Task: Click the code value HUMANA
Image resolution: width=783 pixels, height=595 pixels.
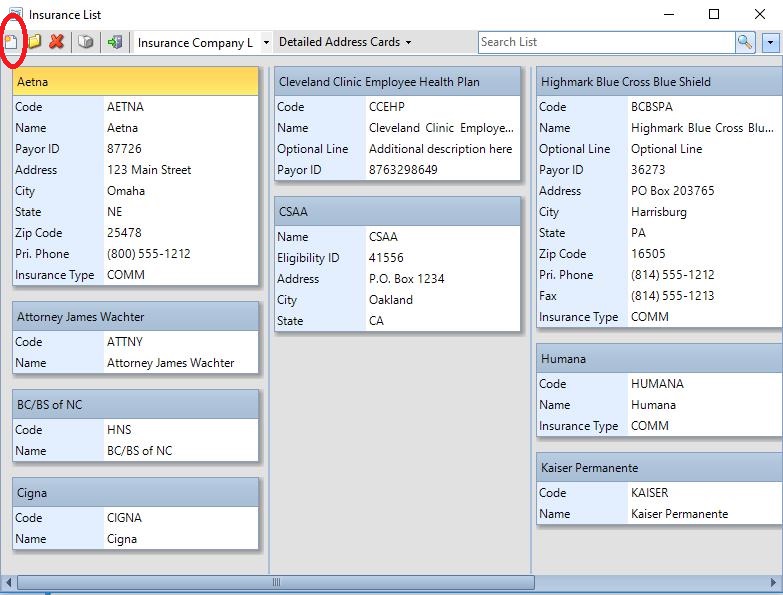Action: tap(657, 384)
